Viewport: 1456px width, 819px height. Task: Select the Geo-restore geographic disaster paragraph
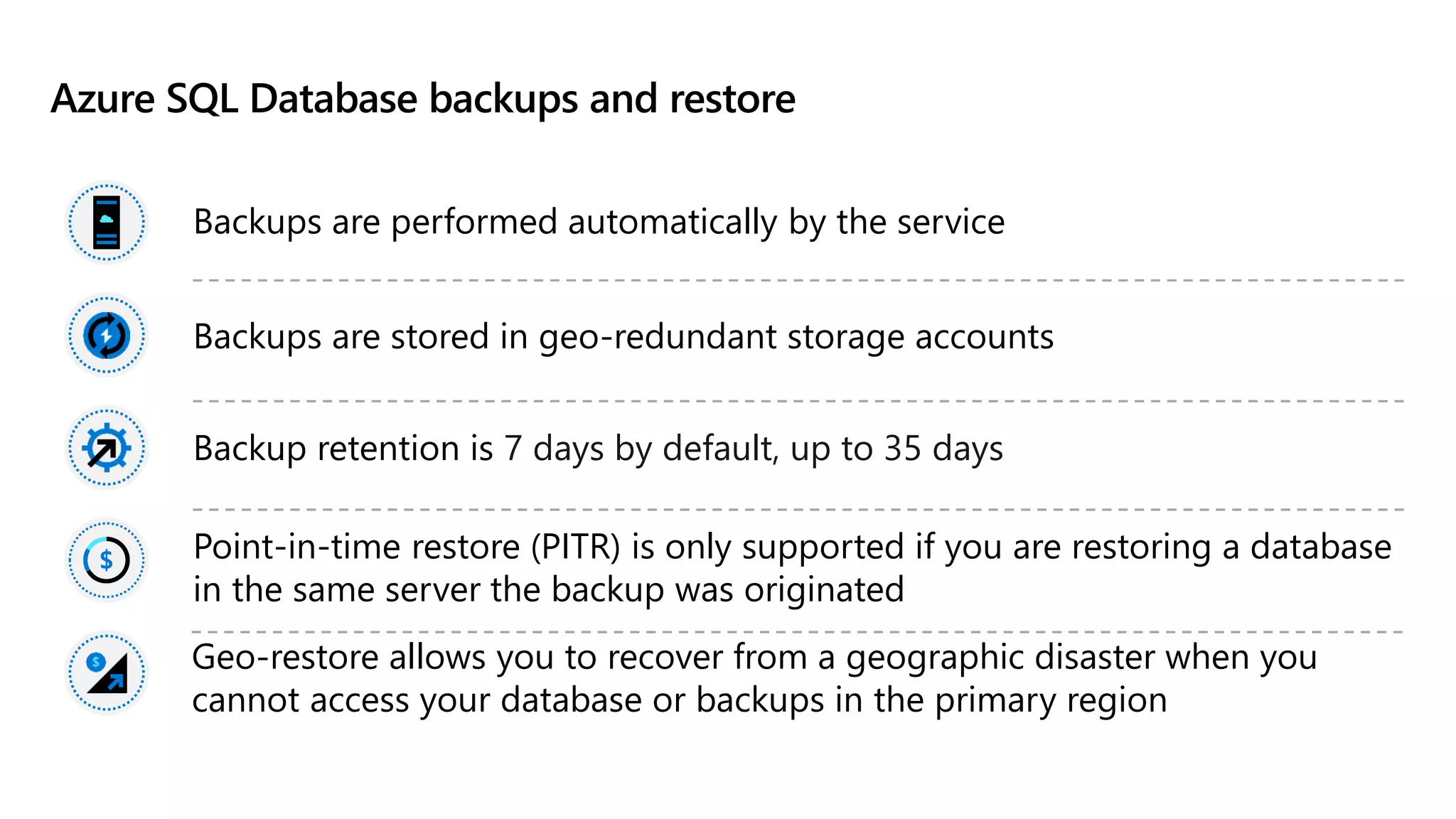pos(754,678)
